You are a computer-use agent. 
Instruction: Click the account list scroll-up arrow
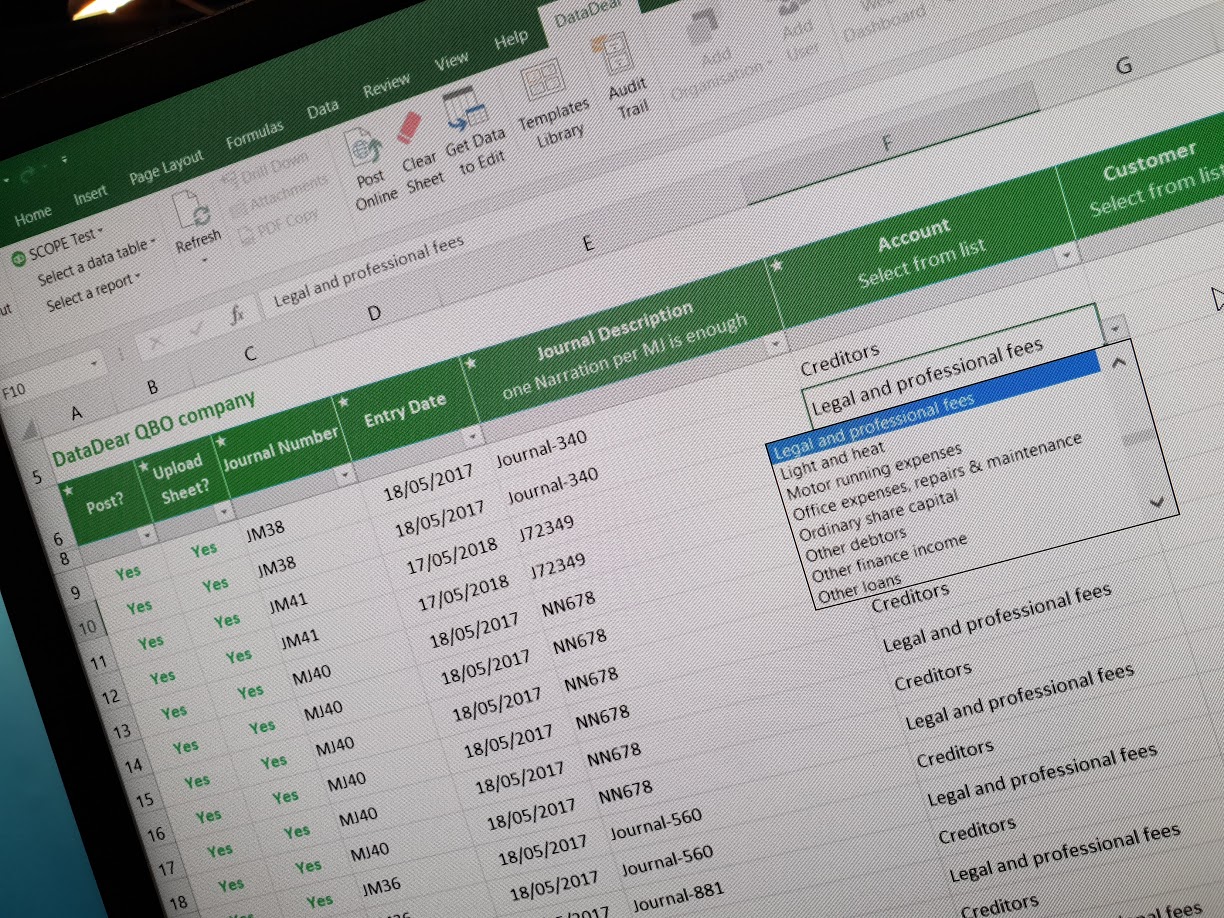[x=1120, y=362]
